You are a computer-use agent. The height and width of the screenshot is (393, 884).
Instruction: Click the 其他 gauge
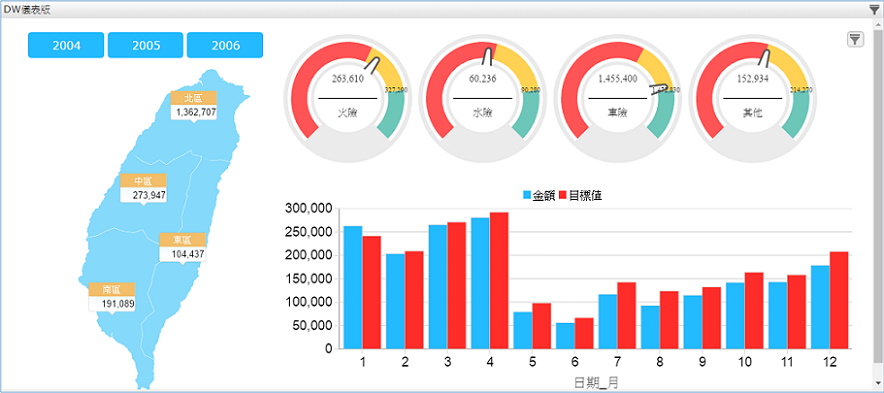tap(753, 99)
